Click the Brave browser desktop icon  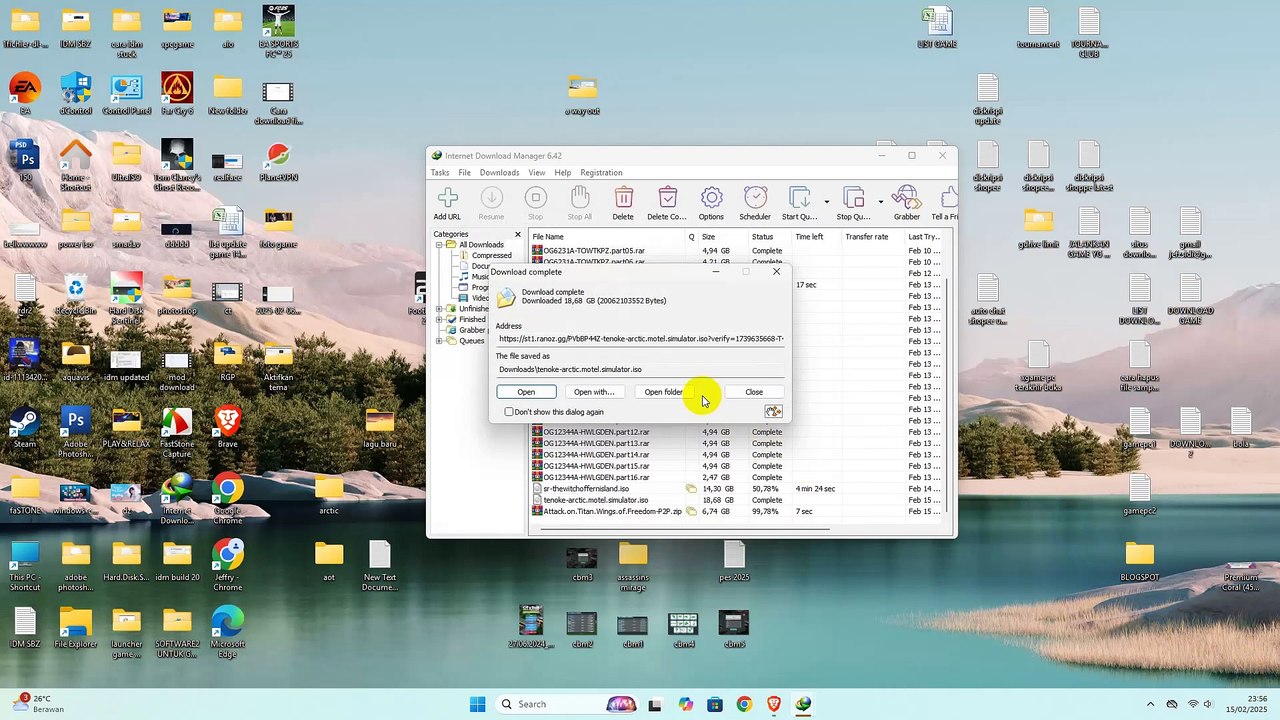[227, 421]
